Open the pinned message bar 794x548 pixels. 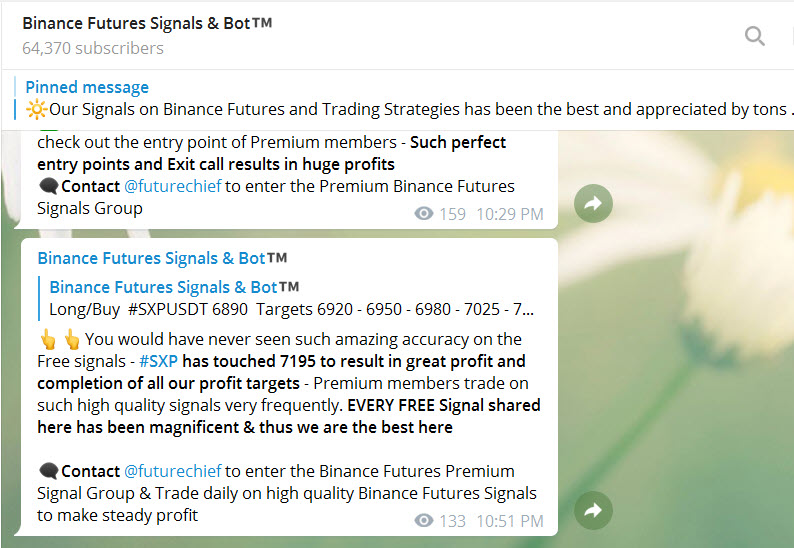400,98
